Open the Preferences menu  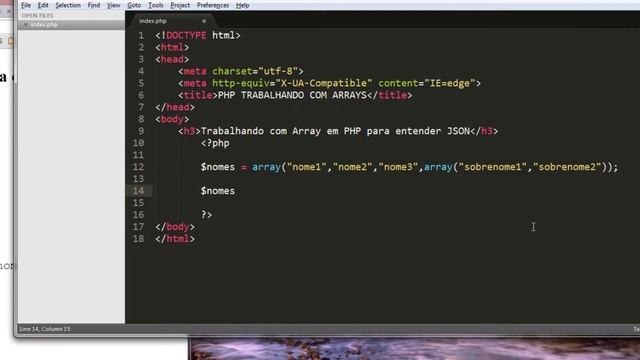213,5
